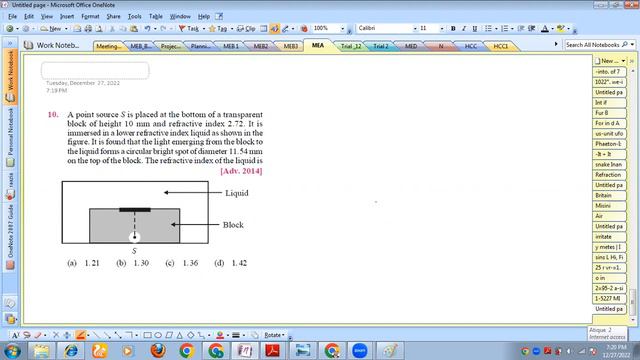Click the Task flag button
Screen dimensions: 640x360
click(189, 29)
